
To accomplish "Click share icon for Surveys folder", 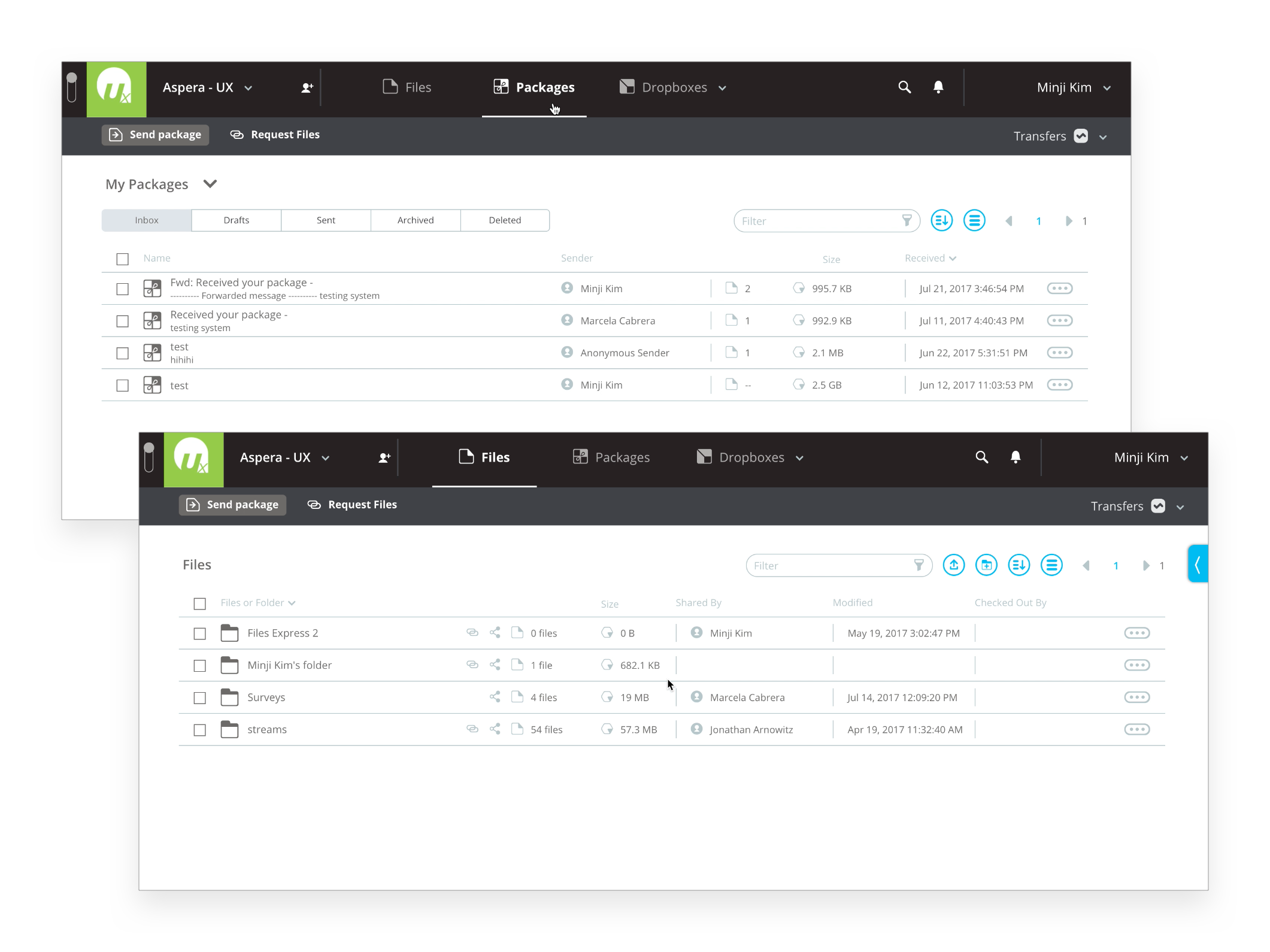I will pos(495,697).
